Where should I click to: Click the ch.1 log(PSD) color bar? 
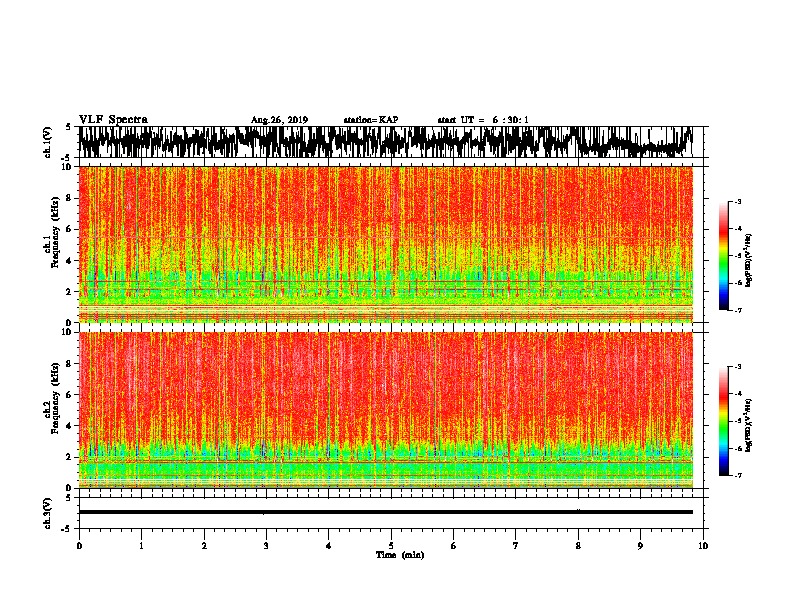click(x=724, y=256)
